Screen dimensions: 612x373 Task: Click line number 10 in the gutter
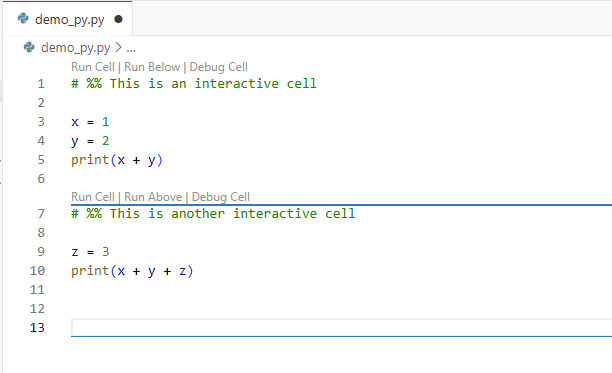[x=37, y=271]
